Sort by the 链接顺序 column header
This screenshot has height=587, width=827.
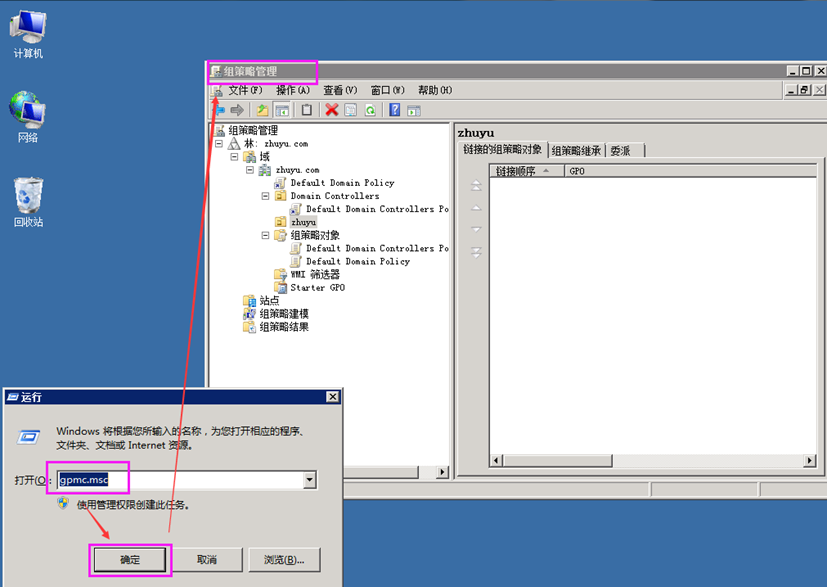527,171
